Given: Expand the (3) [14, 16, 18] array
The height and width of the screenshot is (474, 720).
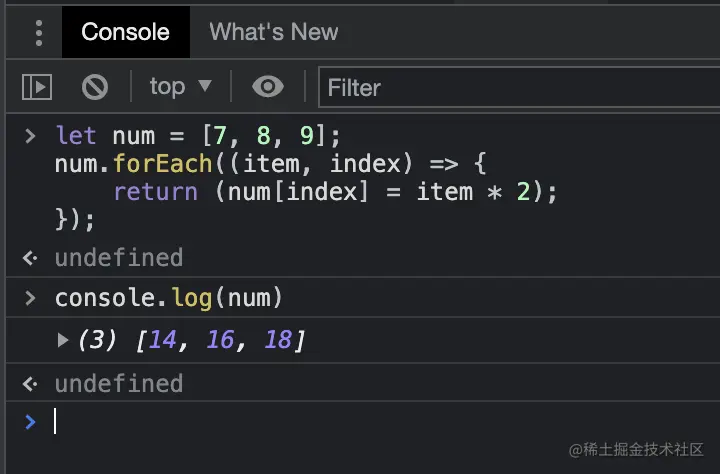Looking at the screenshot, I should click(x=64, y=341).
